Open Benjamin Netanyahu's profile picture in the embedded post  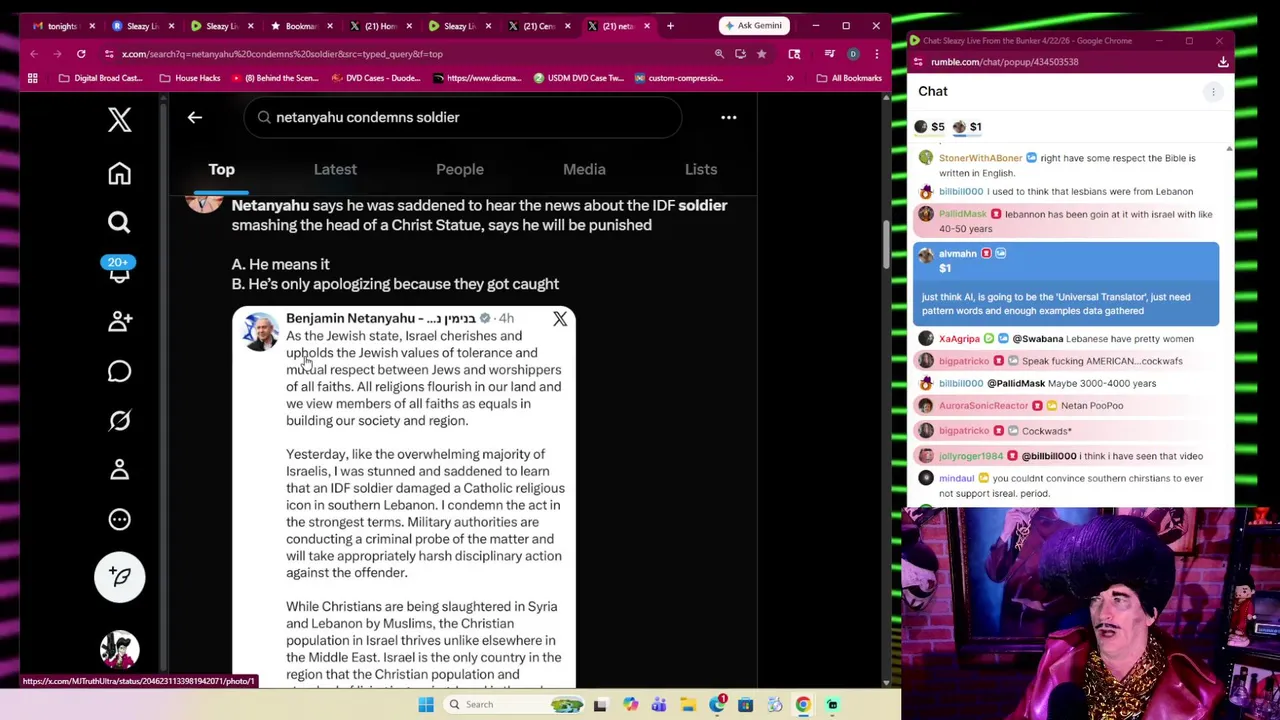[x=260, y=331]
